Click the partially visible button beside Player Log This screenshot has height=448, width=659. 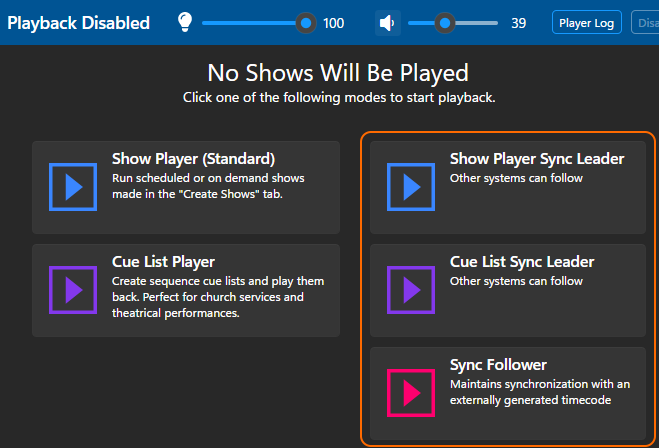(645, 22)
